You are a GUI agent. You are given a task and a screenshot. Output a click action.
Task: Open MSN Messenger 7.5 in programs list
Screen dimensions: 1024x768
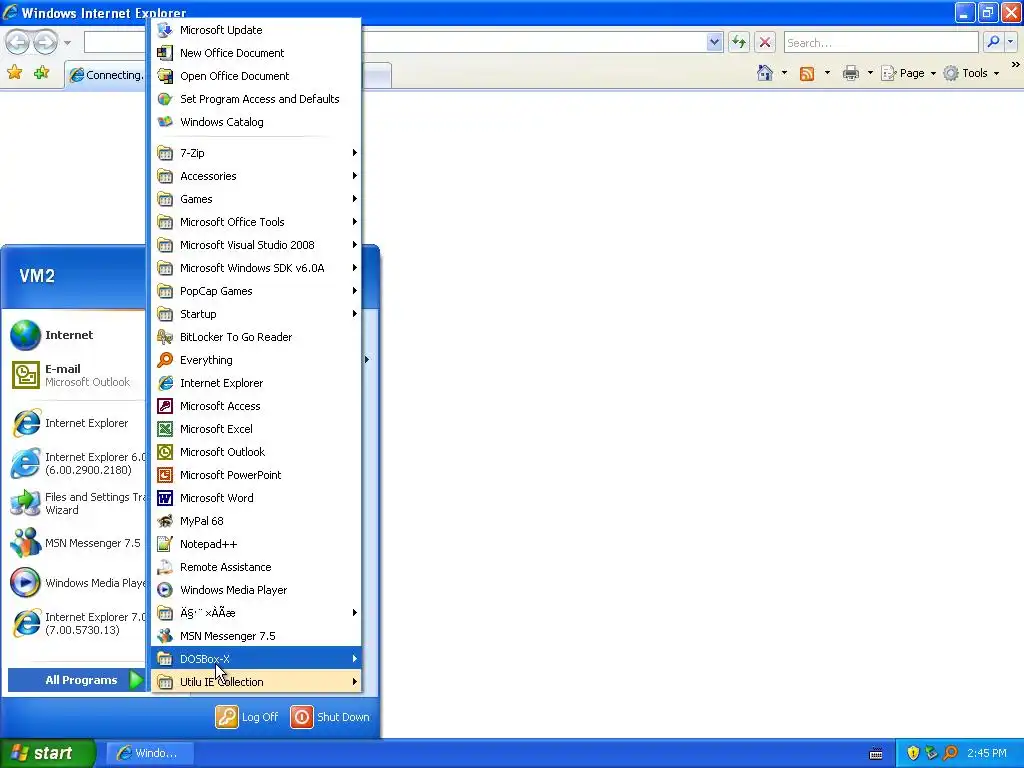coord(255,636)
